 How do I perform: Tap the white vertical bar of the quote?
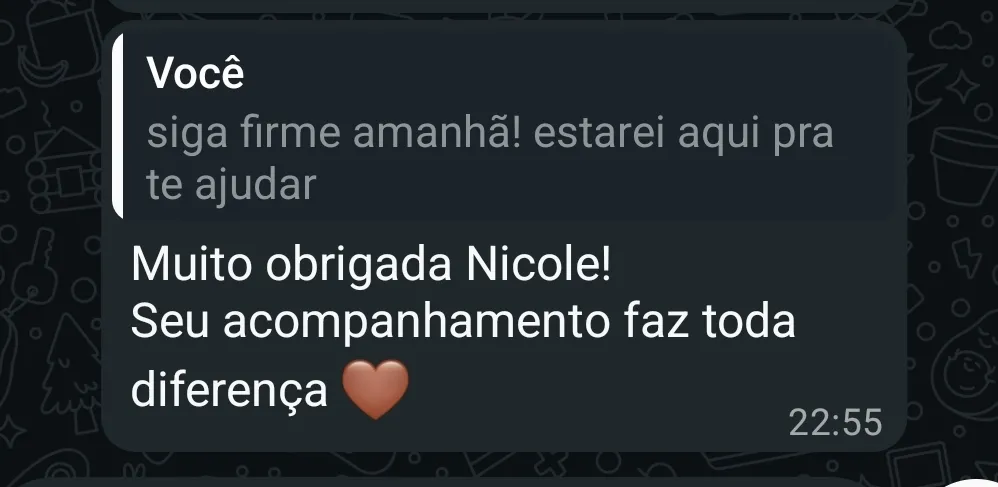pyautogui.click(x=117, y=127)
